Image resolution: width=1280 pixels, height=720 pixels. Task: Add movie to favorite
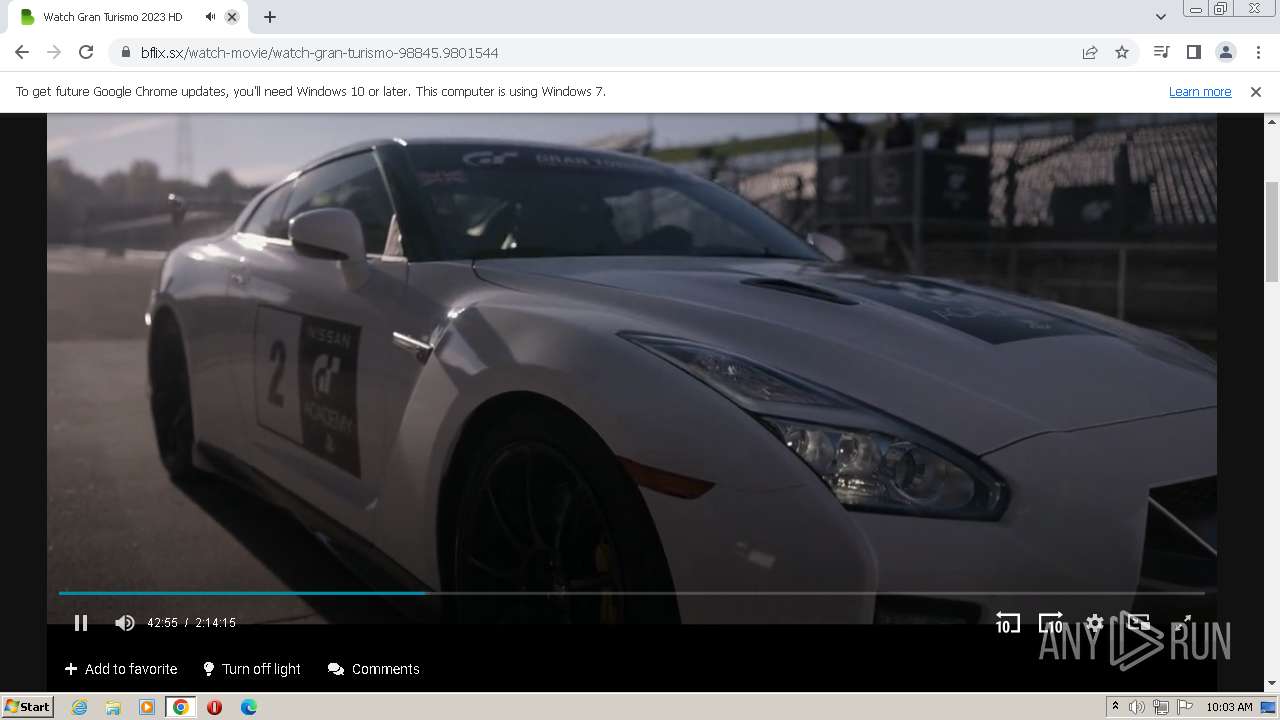click(x=121, y=669)
